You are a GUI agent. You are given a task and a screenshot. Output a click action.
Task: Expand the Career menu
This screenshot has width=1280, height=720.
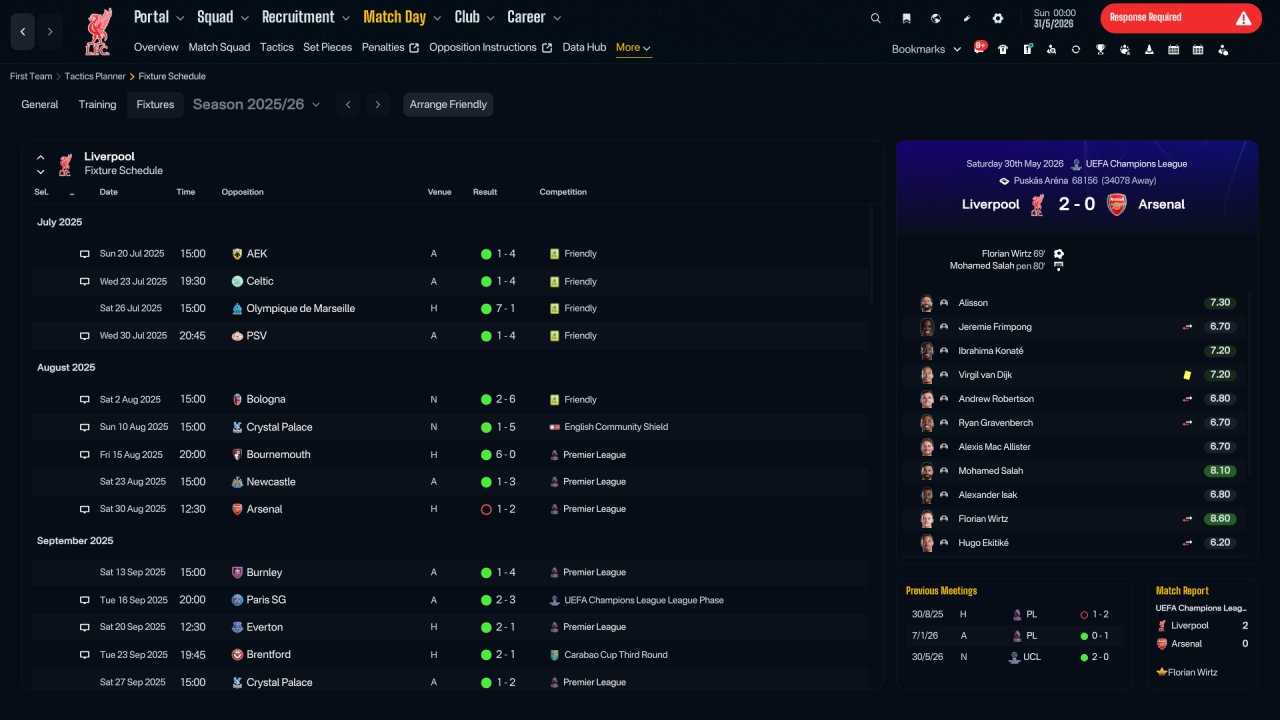534,17
